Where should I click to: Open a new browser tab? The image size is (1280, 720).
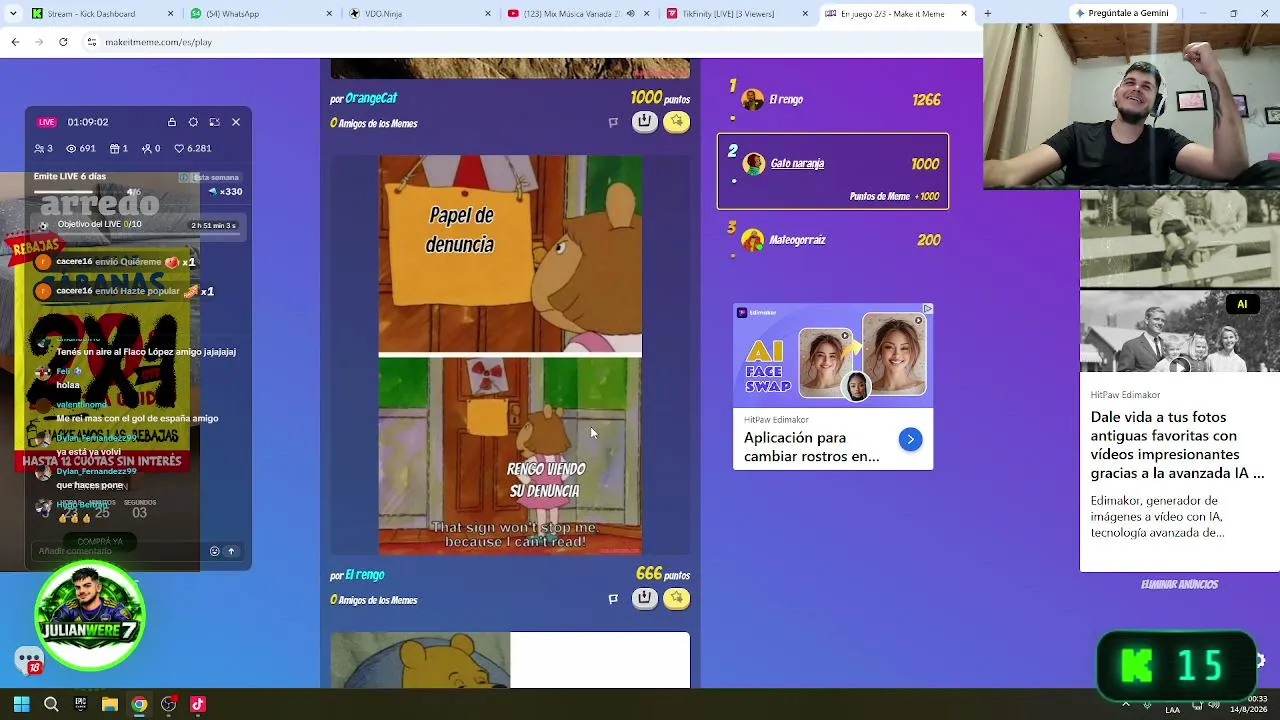pyautogui.click(x=987, y=13)
